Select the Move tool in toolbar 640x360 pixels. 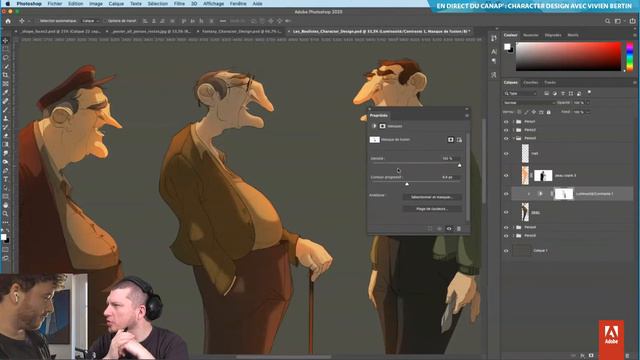tap(5, 40)
